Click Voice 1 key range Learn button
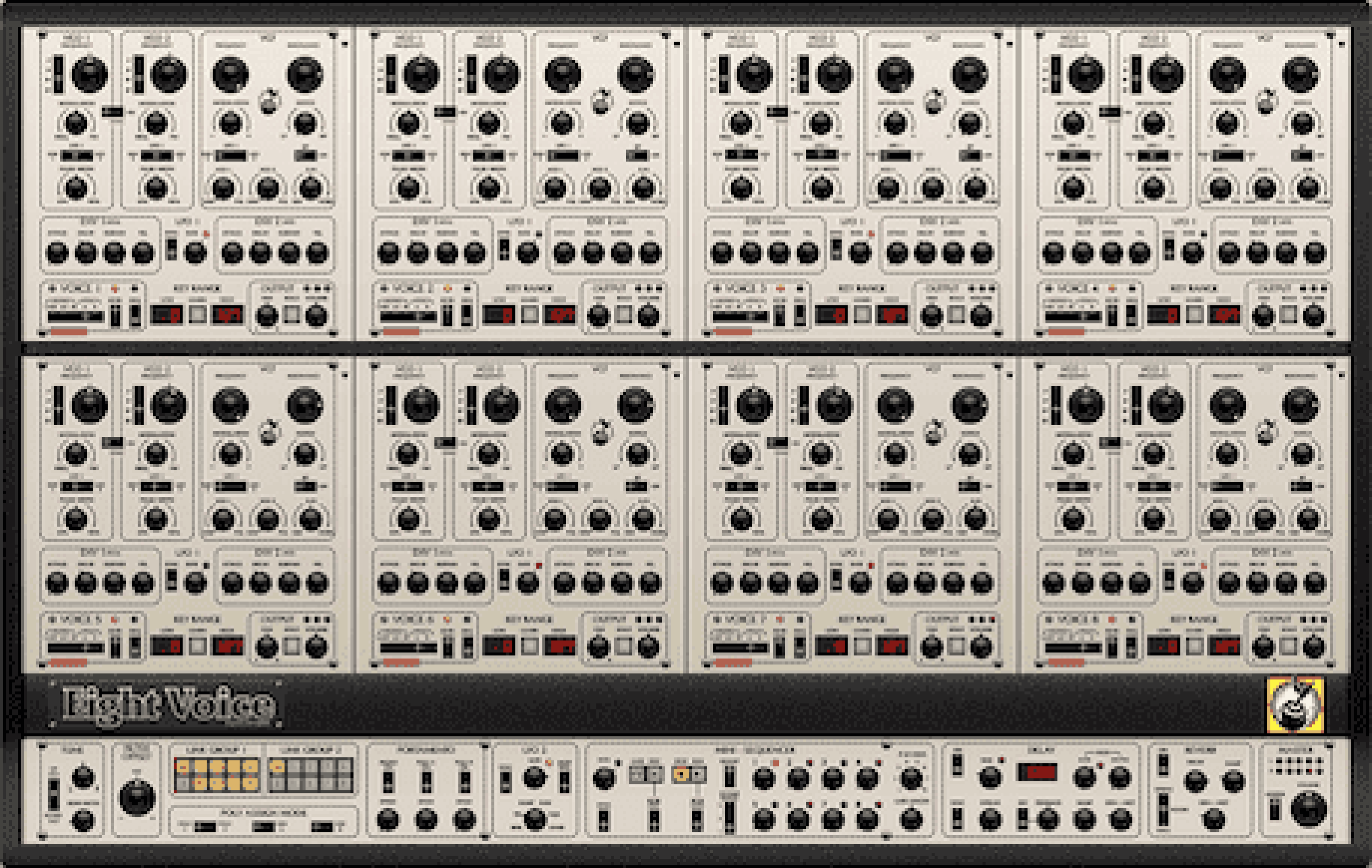The height and width of the screenshot is (868, 1372). 198,314
